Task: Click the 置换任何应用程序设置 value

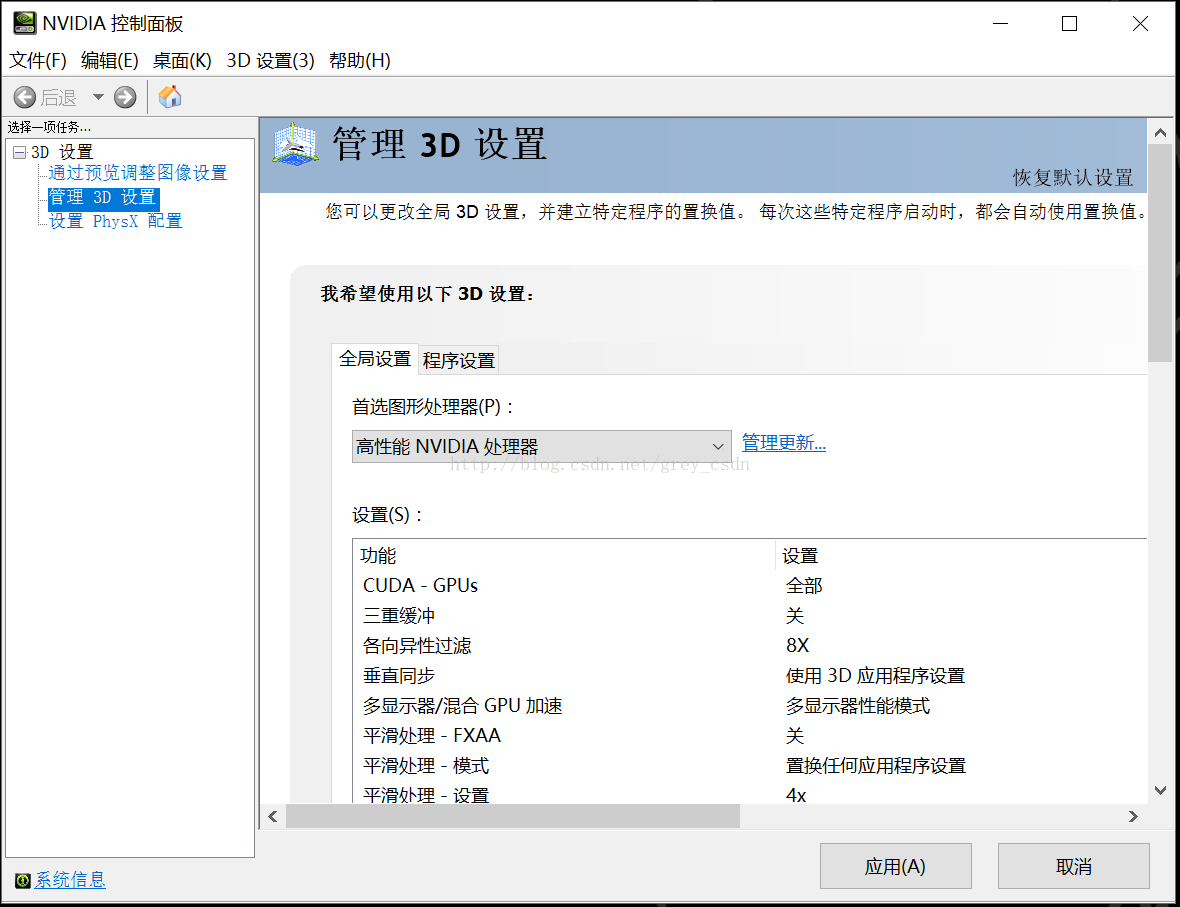Action: tap(876, 765)
